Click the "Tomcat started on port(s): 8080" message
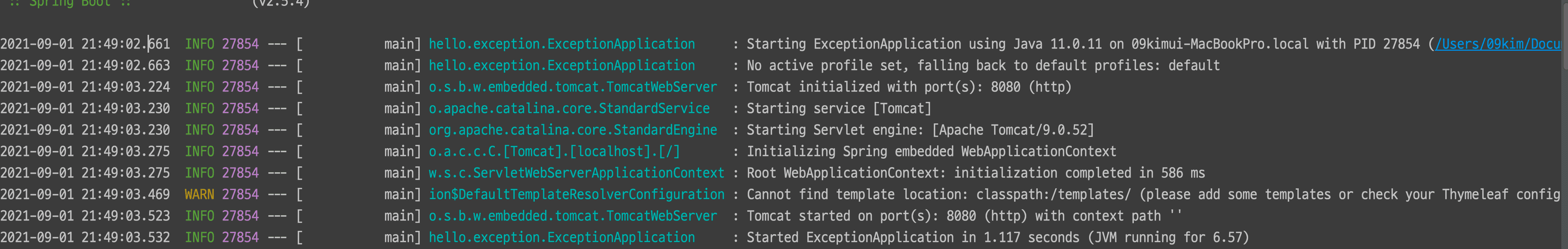The image size is (1568, 249). coord(964,216)
